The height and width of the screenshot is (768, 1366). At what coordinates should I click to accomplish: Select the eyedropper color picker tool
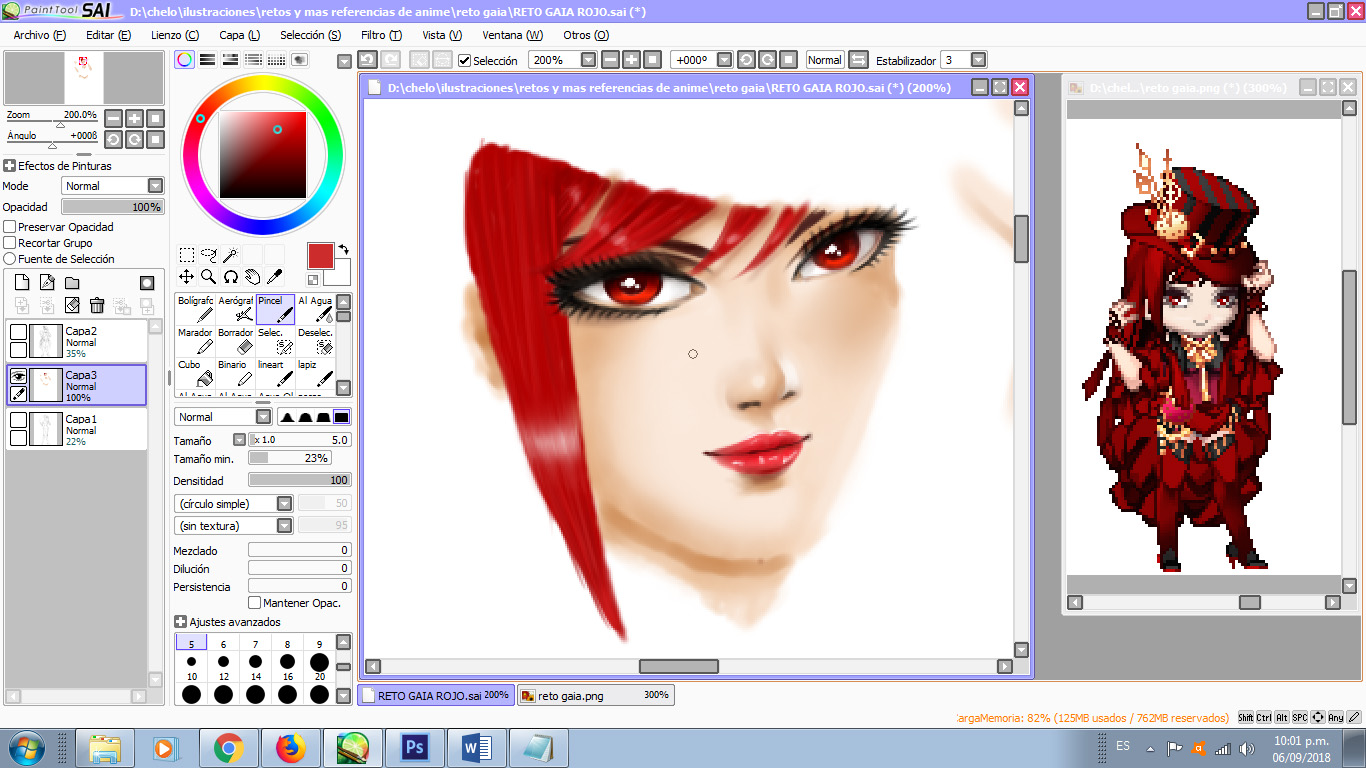[x=274, y=277]
